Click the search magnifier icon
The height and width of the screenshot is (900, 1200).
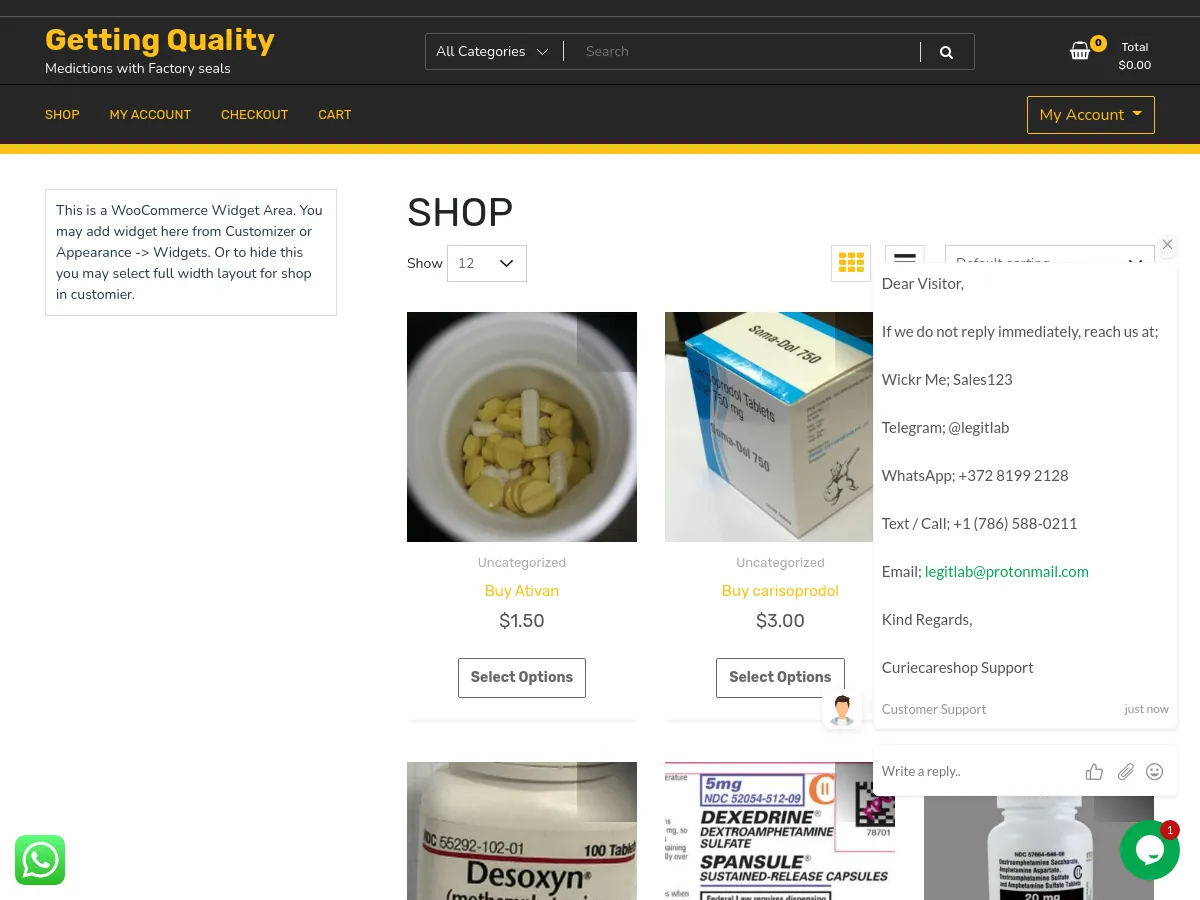946,52
